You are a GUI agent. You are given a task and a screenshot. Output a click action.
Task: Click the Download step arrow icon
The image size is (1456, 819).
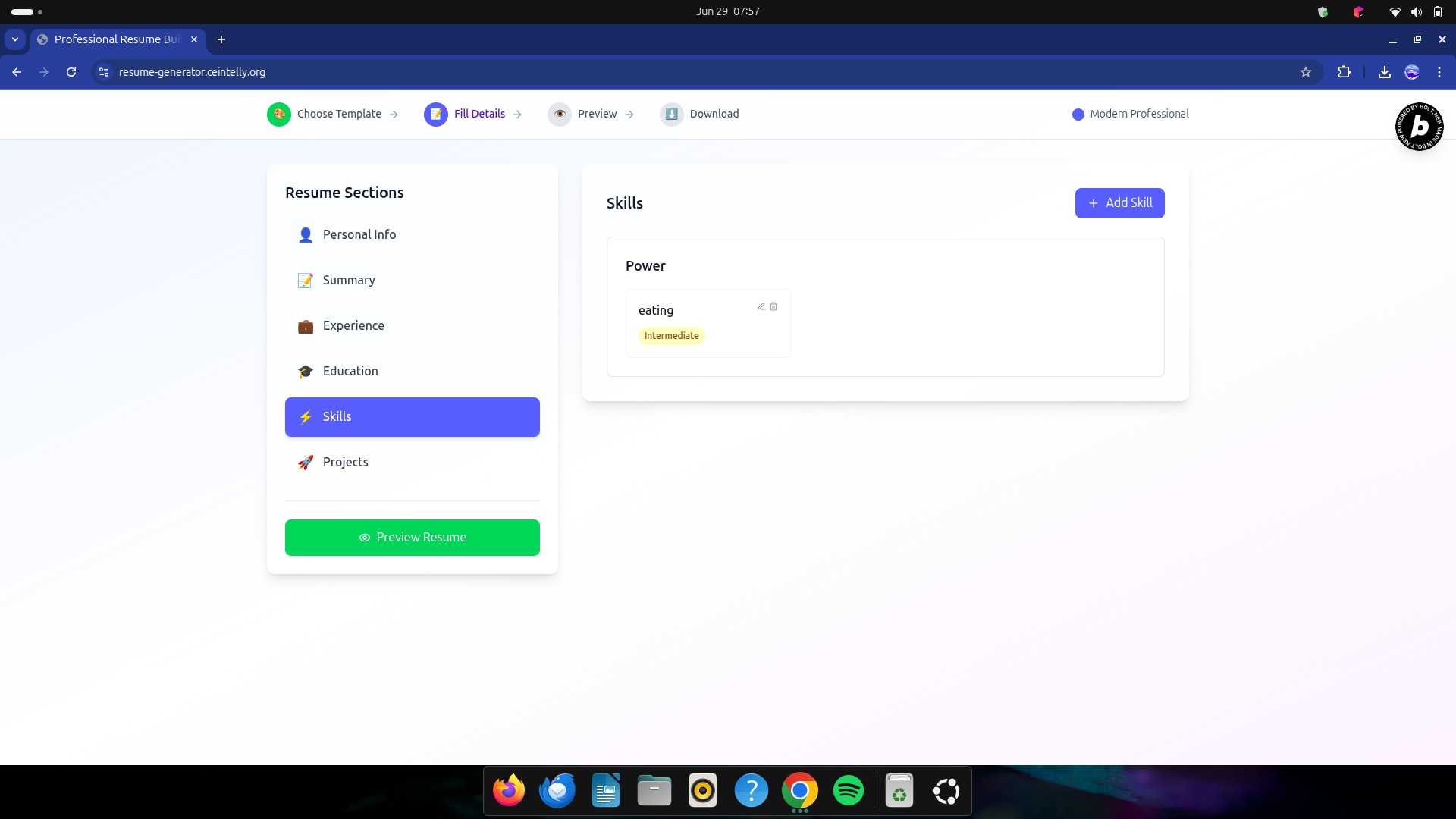671,114
